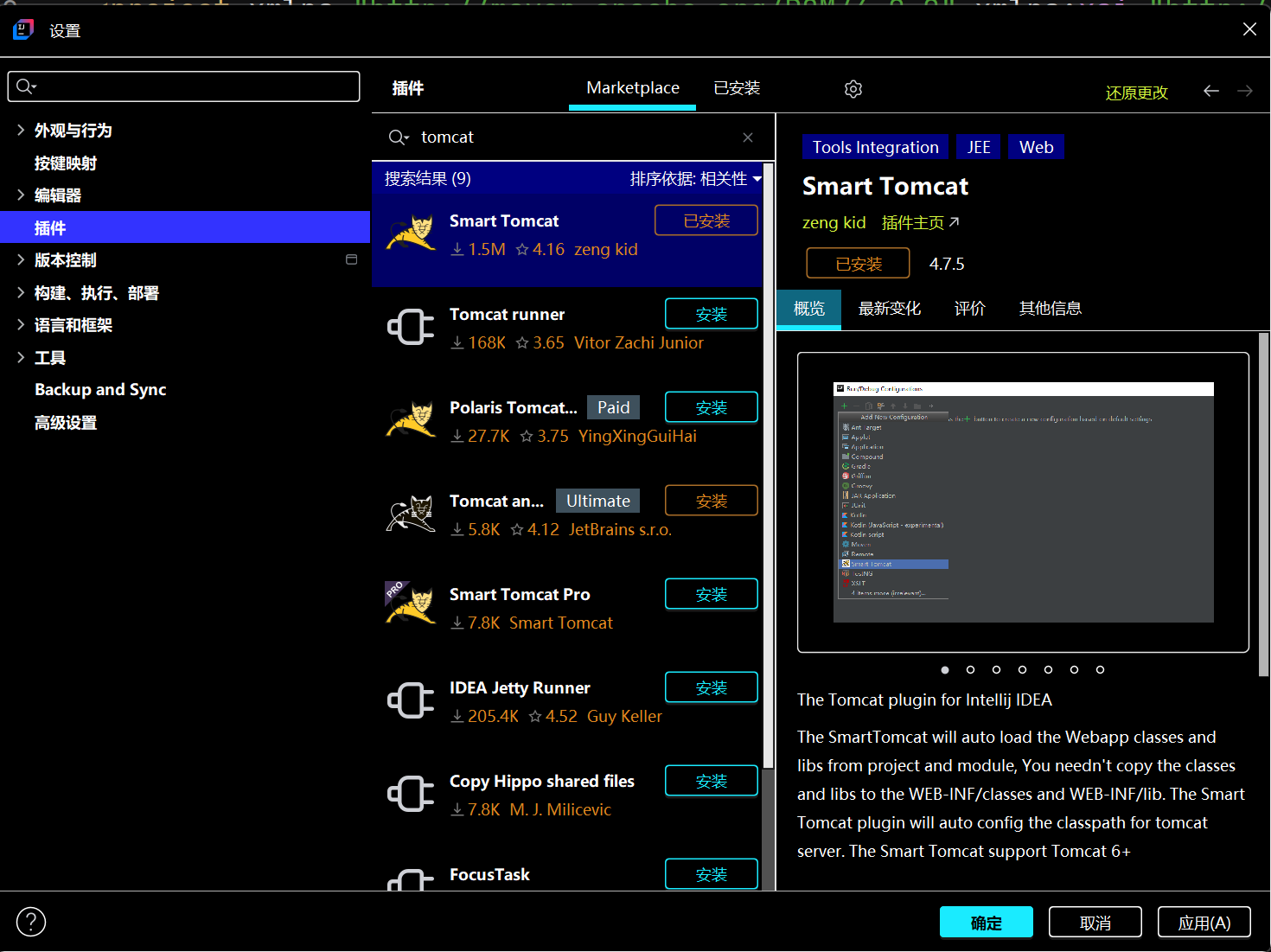The height and width of the screenshot is (952, 1271).
Task: Click the plugin details vertical scrollbar
Action: (x=1263, y=504)
